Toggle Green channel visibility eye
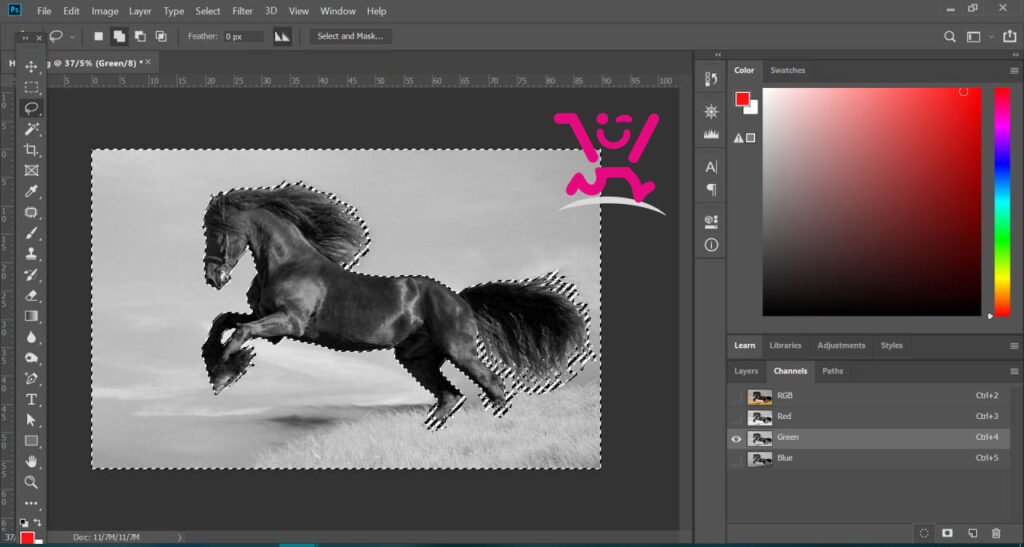The image size is (1024, 547). pyautogui.click(x=736, y=439)
